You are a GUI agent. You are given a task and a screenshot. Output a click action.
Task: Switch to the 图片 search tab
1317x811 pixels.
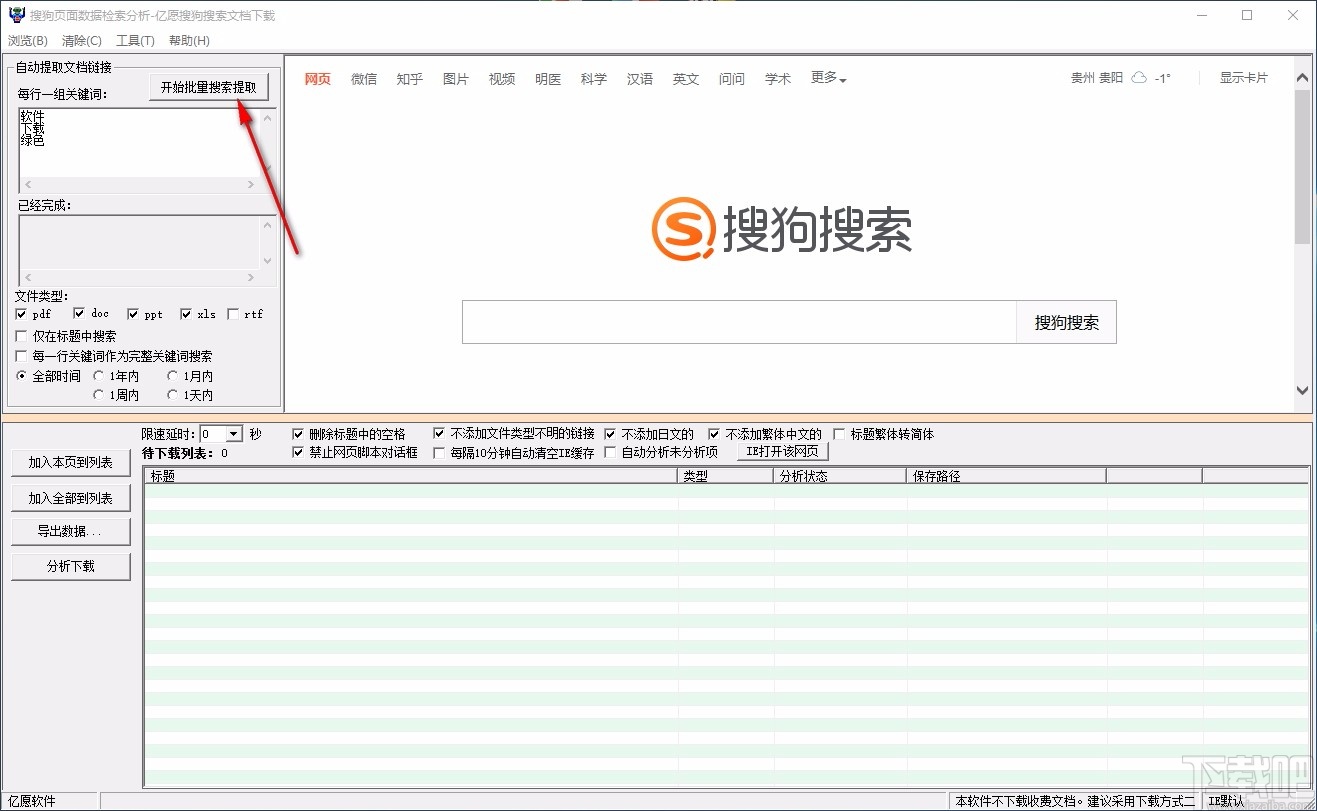tap(455, 78)
